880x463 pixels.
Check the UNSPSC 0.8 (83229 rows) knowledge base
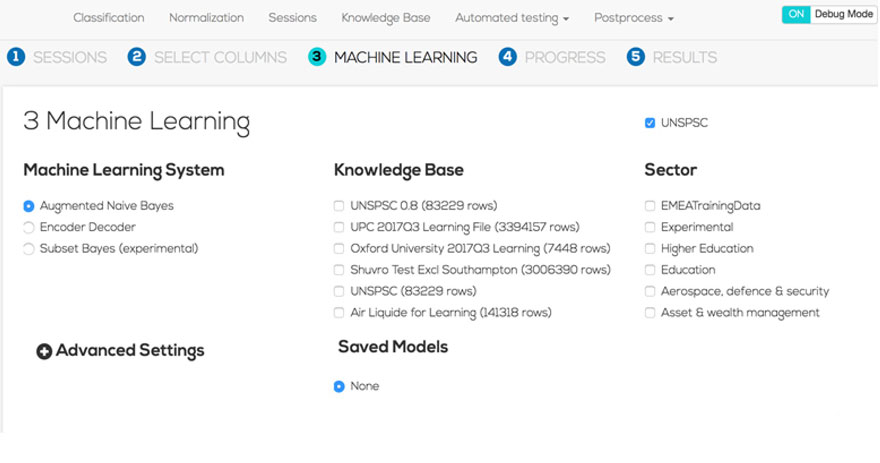coord(339,206)
